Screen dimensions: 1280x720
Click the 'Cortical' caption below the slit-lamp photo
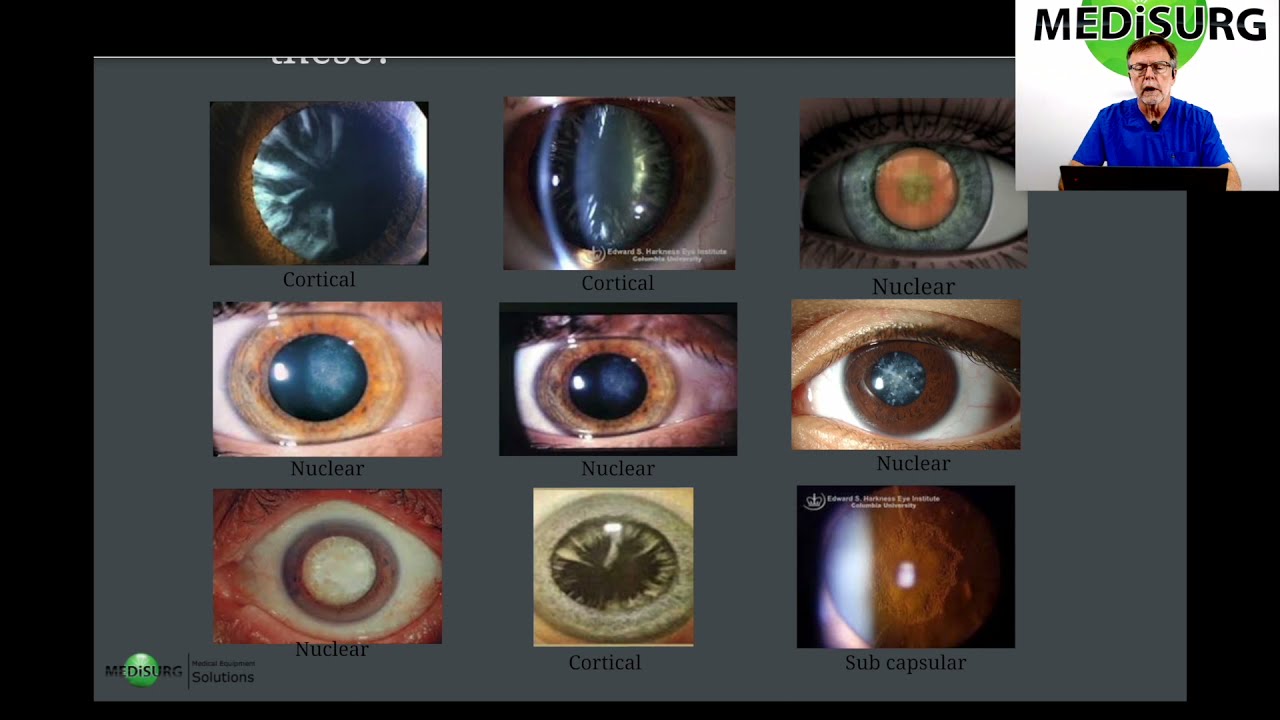tap(618, 283)
